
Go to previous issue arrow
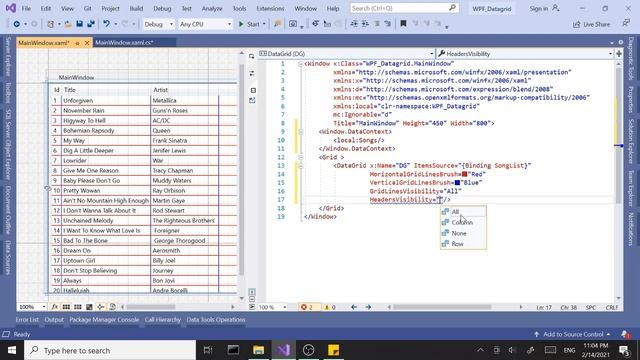point(354,307)
